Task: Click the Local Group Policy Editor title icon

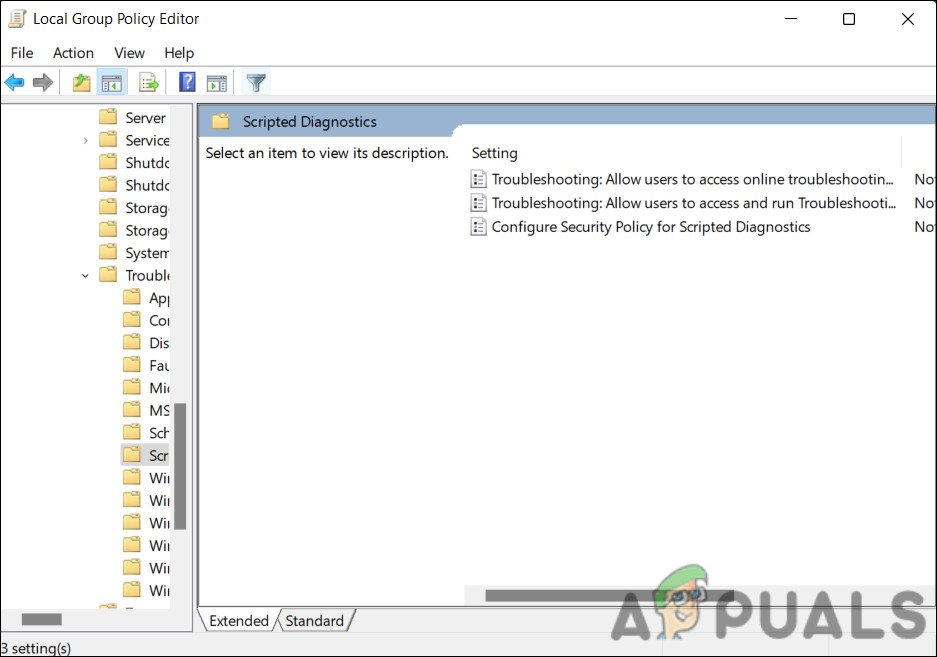Action: (17, 19)
